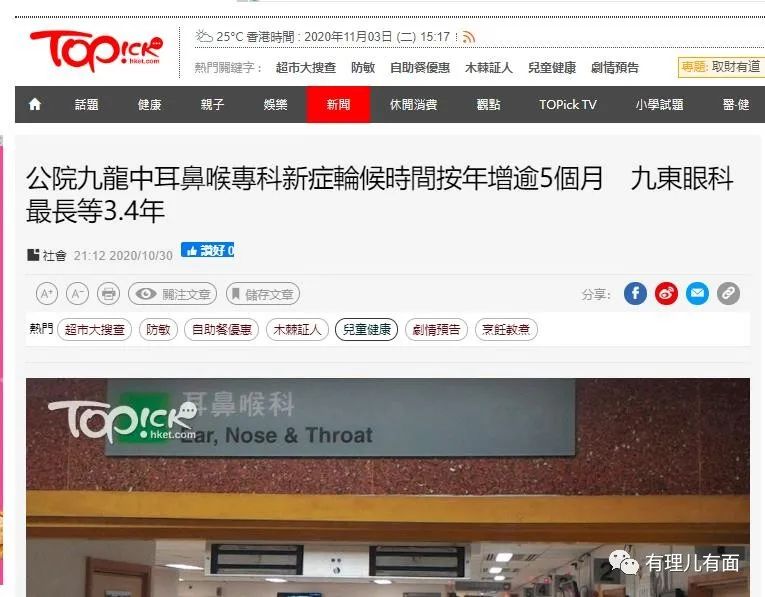Share article via Facebook icon
The height and width of the screenshot is (597, 765).
635,294
